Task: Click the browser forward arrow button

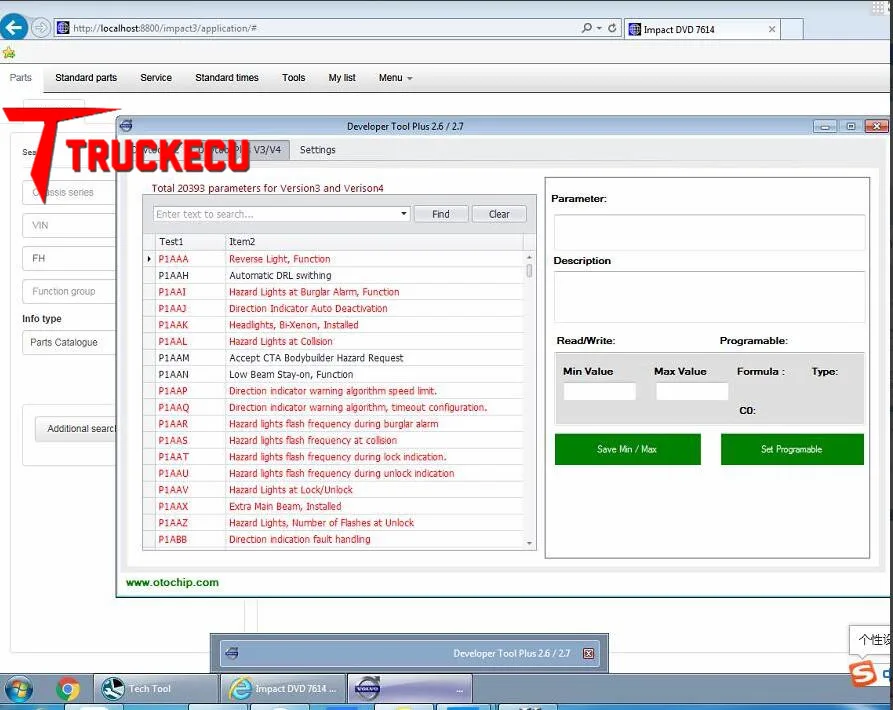Action: [x=41, y=27]
